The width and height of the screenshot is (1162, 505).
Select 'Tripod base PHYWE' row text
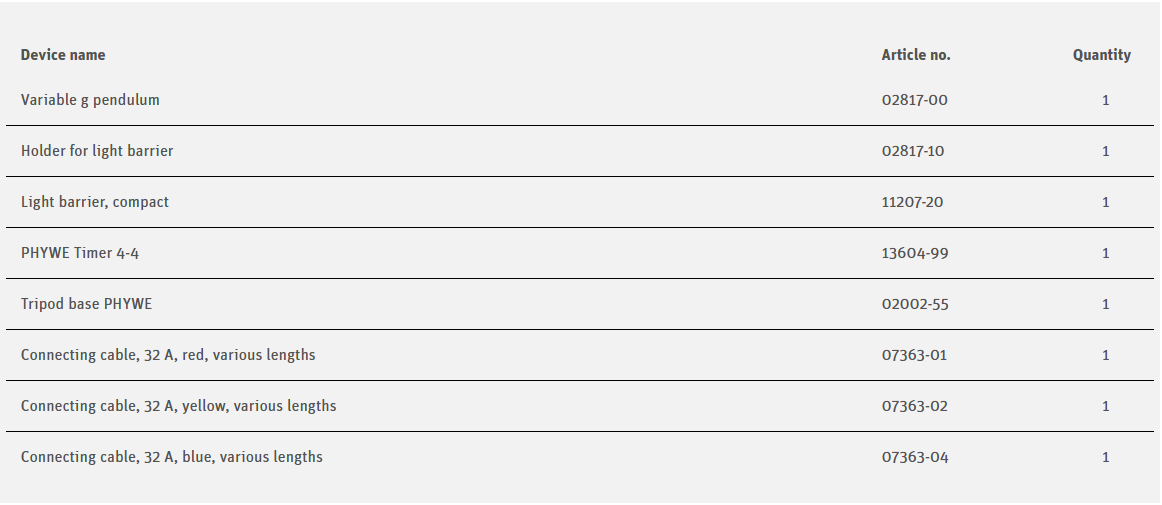[x=87, y=304]
